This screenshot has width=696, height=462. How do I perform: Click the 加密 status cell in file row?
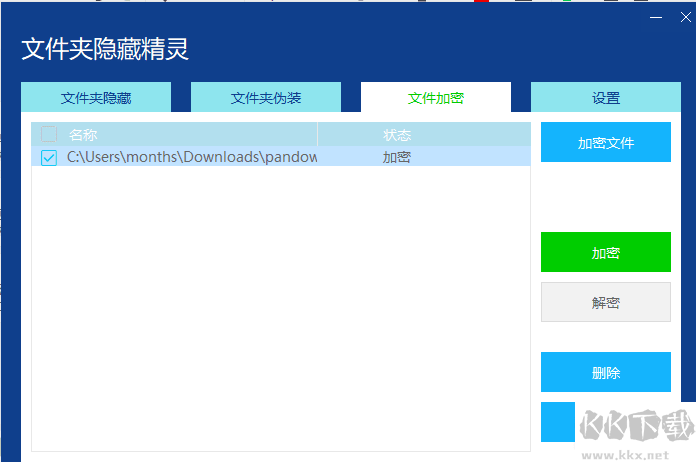pyautogui.click(x=397, y=157)
